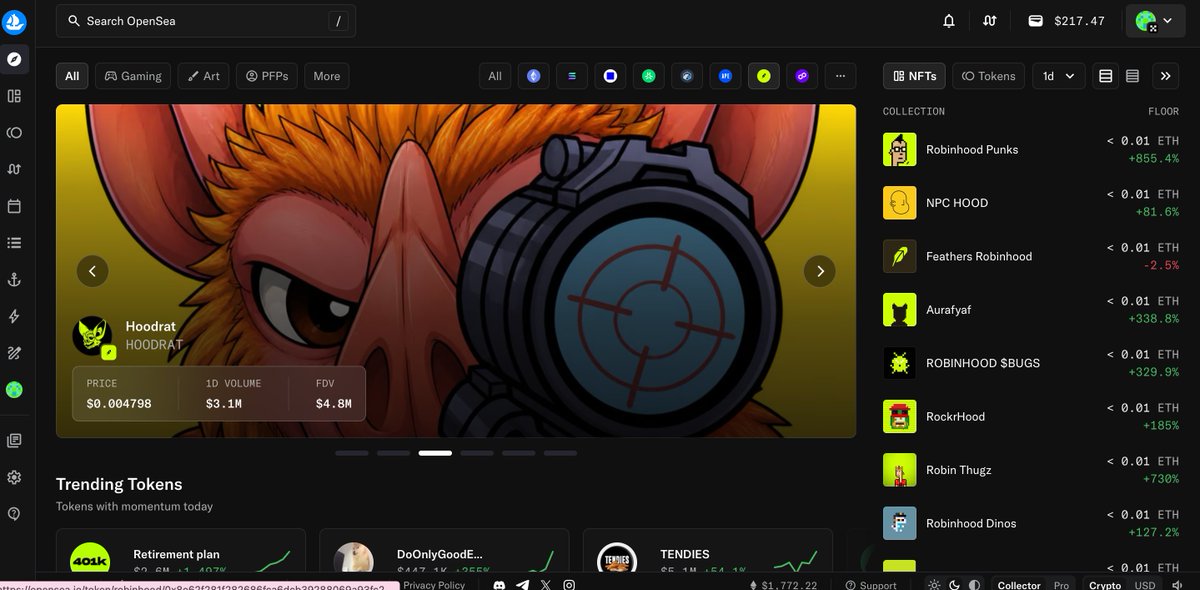1200x590 pixels.
Task: Select the PFPs category tab
Action: (x=267, y=76)
